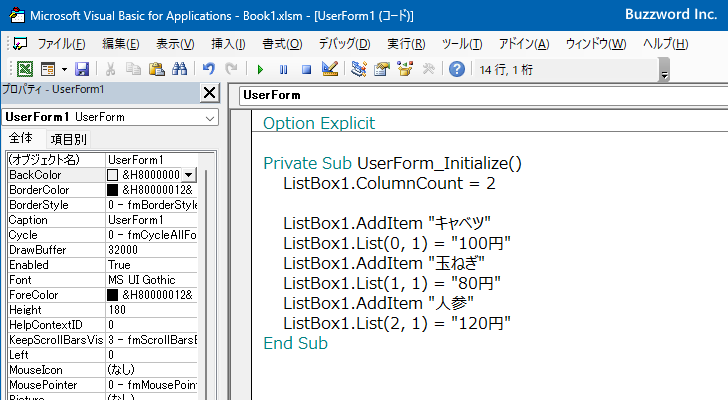Open the 書式(O) menu
The image size is (728, 400).
tap(282, 44)
